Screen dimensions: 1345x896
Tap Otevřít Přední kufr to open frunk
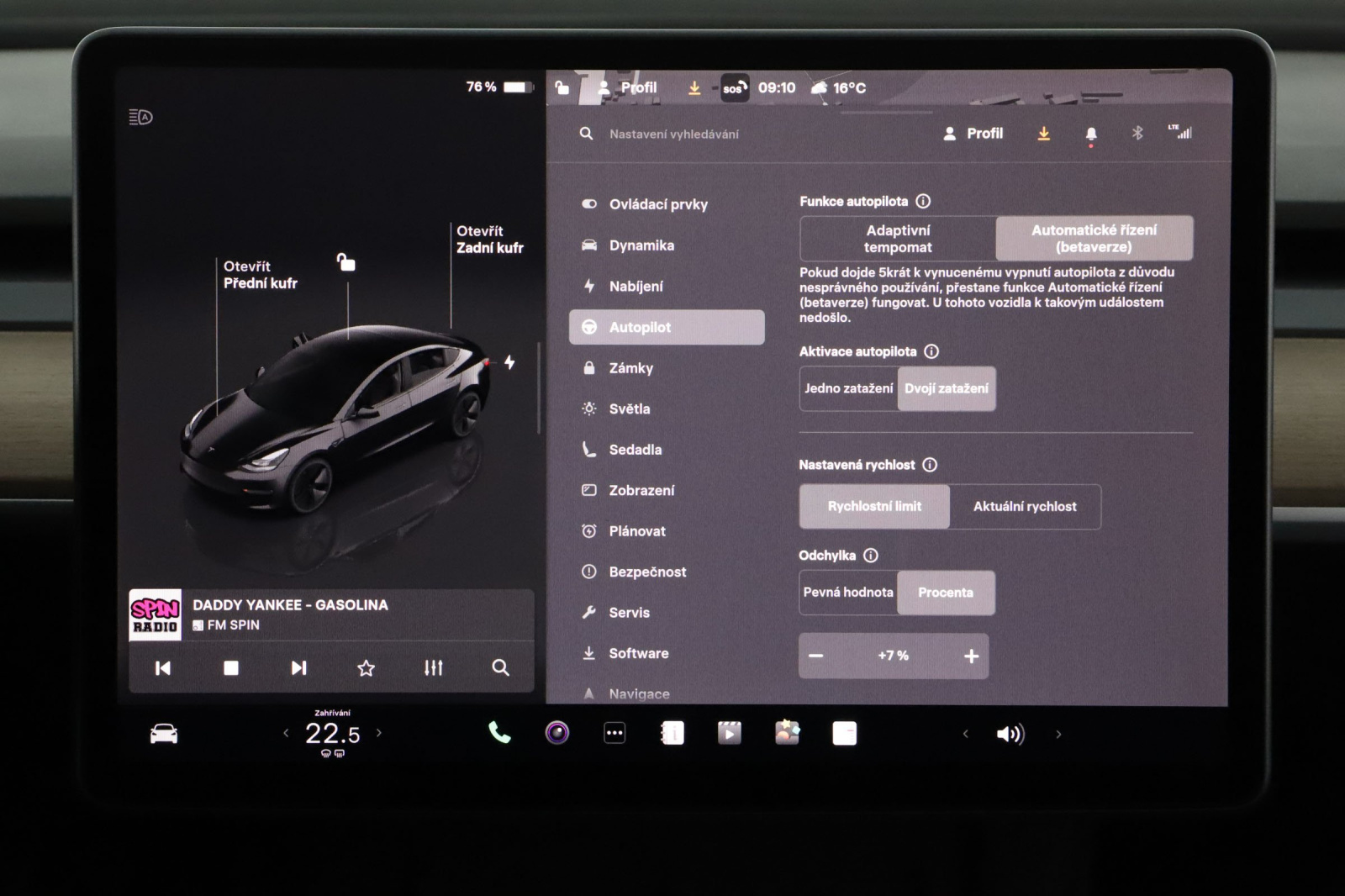tap(260, 275)
